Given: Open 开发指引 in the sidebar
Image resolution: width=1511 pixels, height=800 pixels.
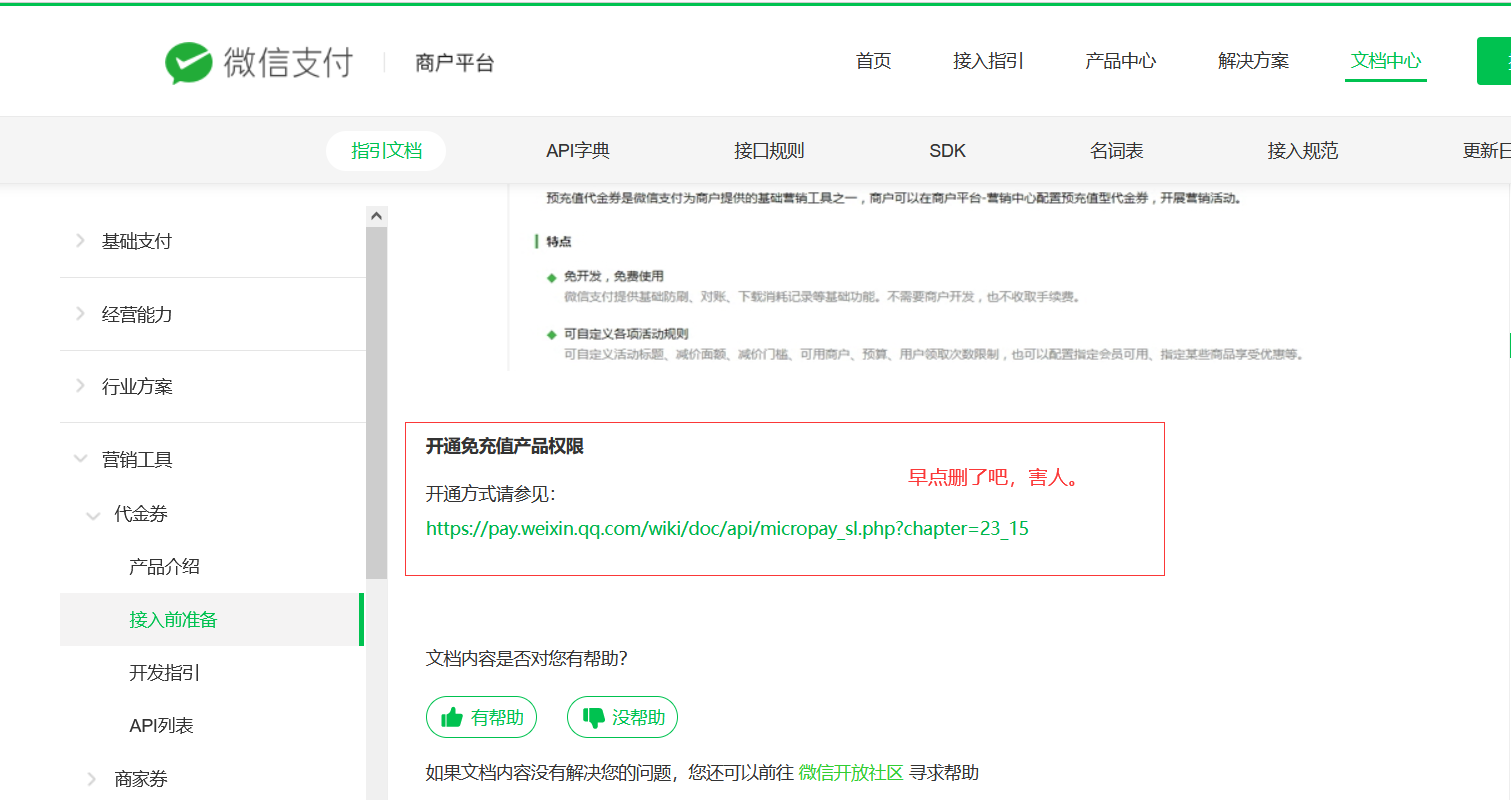Looking at the screenshot, I should [x=164, y=673].
